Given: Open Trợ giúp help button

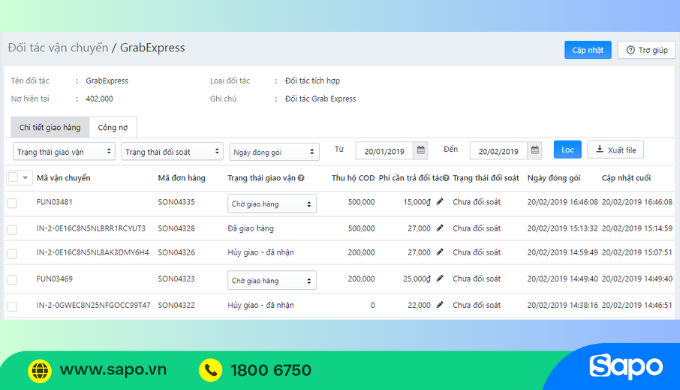Looking at the screenshot, I should pyautogui.click(x=647, y=50).
